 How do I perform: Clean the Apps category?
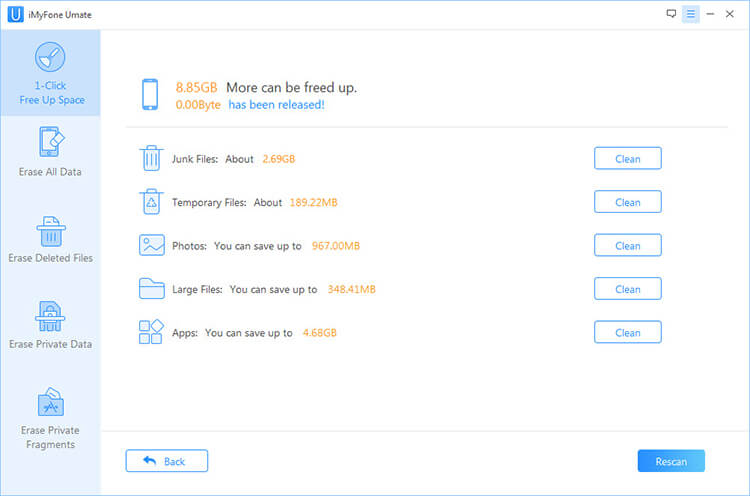628,332
